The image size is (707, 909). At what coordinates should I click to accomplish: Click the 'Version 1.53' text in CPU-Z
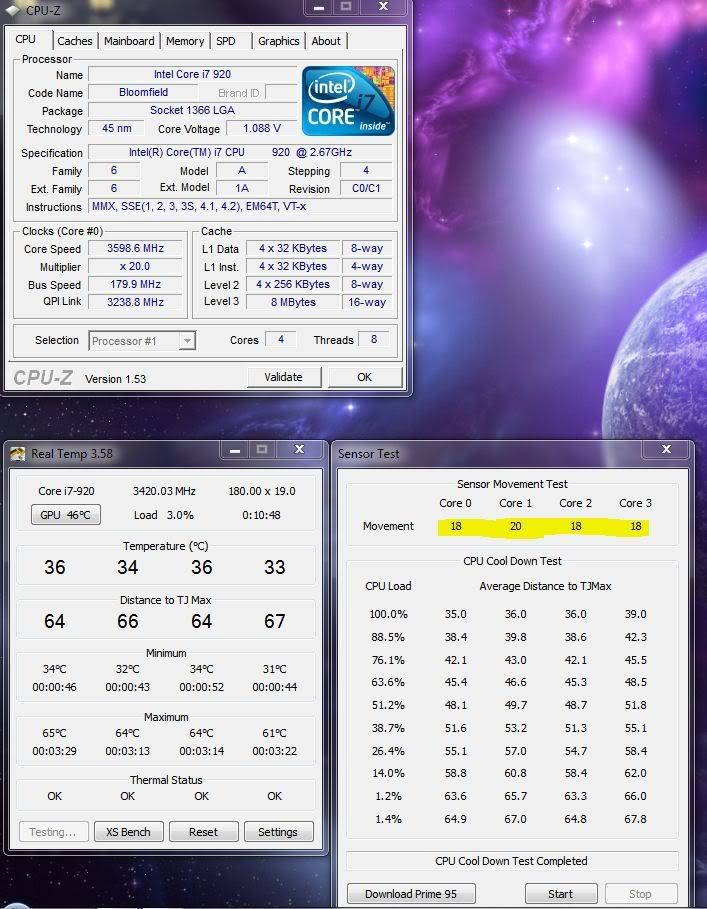pos(115,379)
